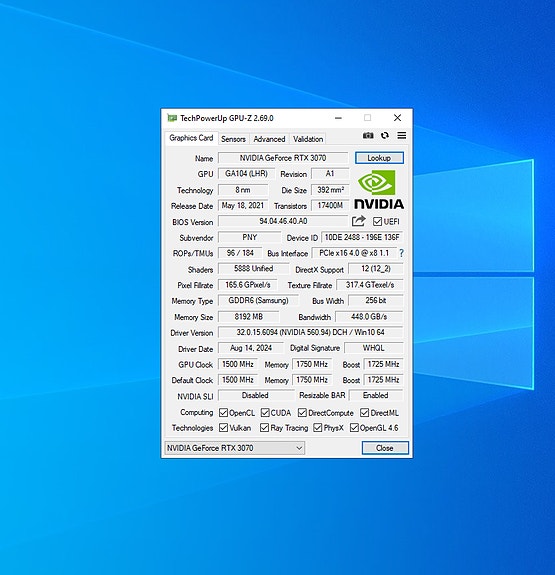Click the Close button

coord(385,448)
